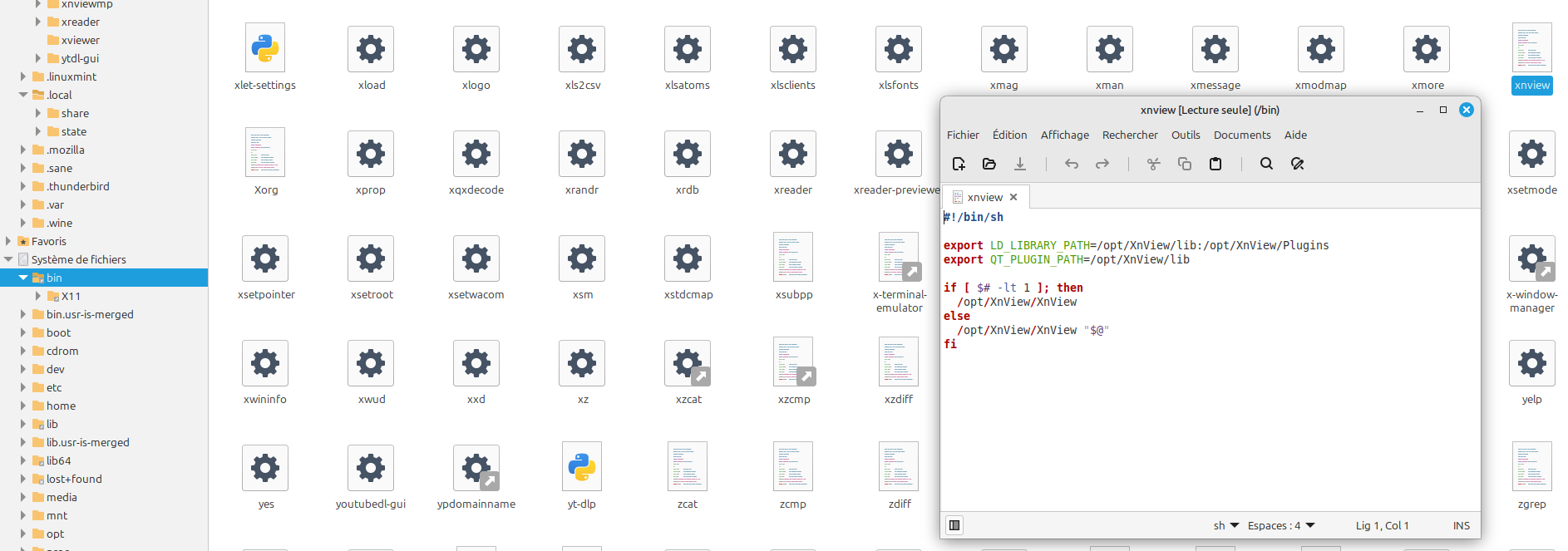Open the yt-dlp Python file icon
The width and height of the screenshot is (1568, 551).
tap(581, 468)
